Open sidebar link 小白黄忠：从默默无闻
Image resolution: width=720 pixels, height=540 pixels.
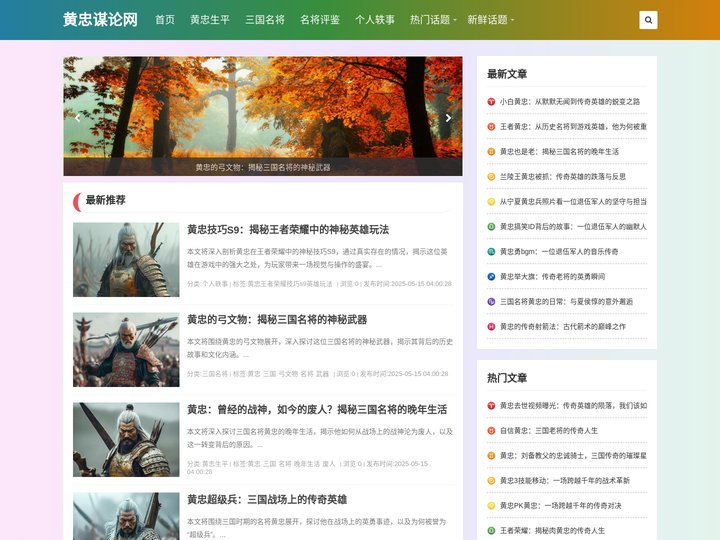point(570,101)
